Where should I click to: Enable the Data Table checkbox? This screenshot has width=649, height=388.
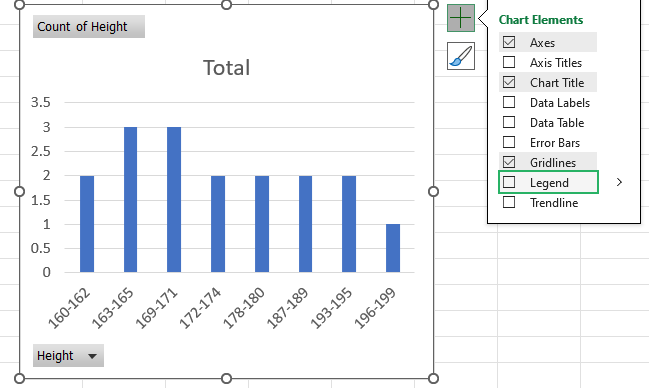pos(509,122)
